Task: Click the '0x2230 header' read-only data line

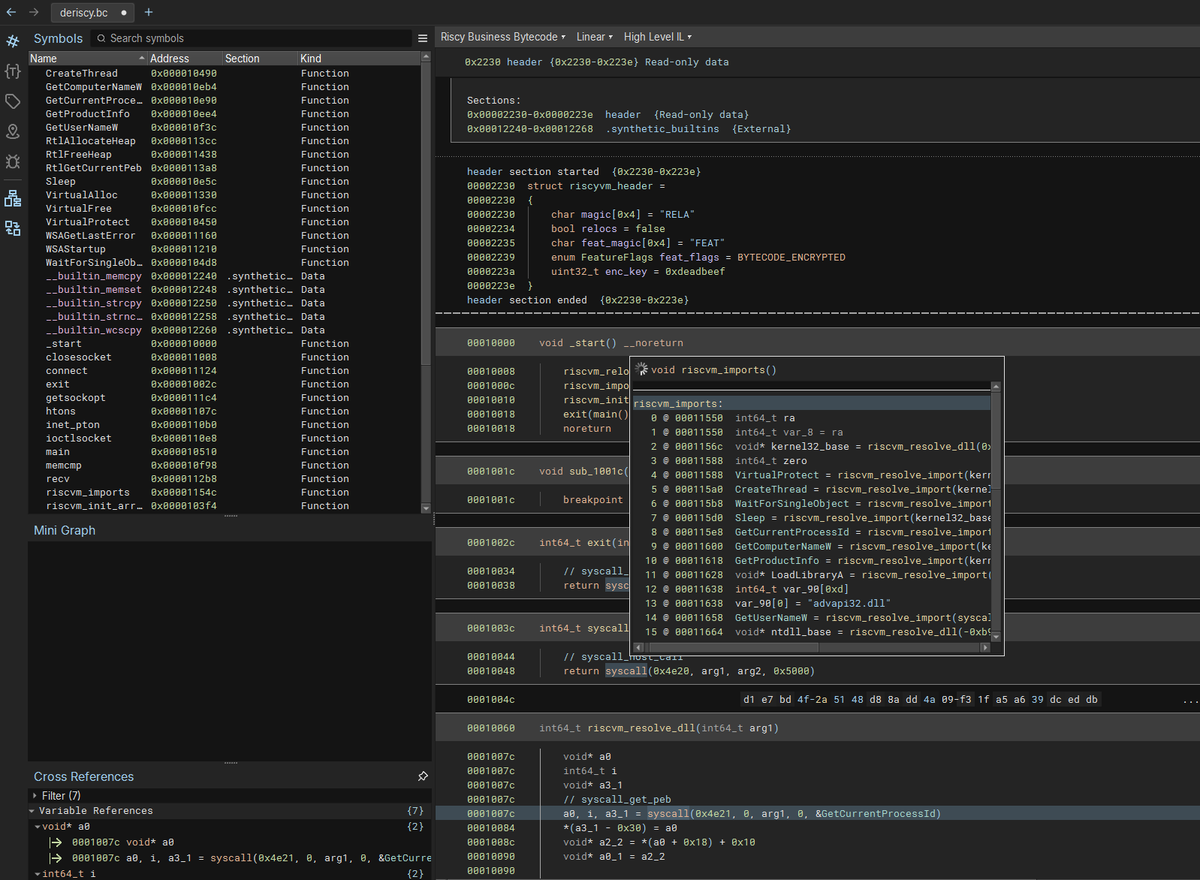Action: (597, 62)
